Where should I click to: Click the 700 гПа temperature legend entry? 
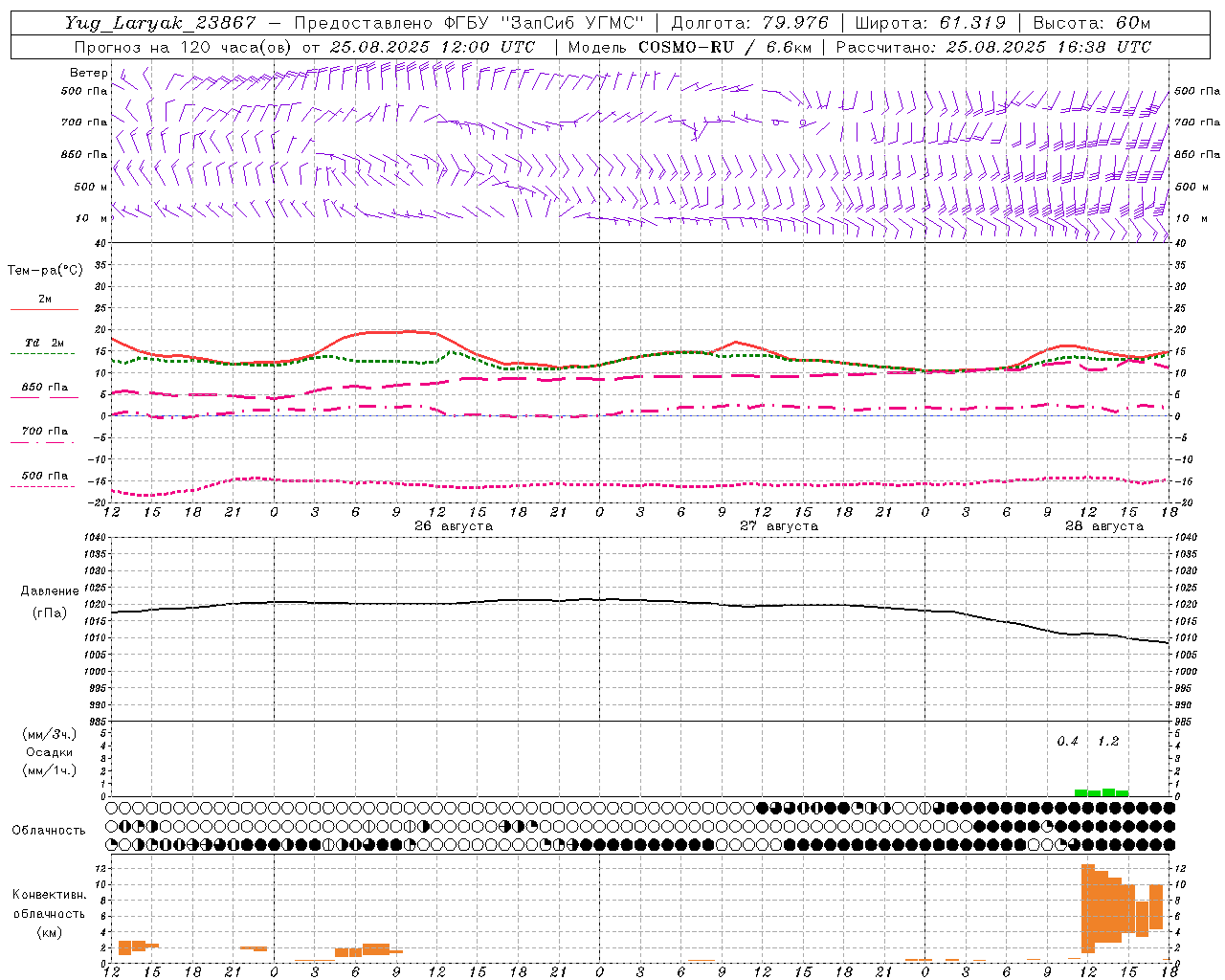pyautogui.click(x=44, y=432)
